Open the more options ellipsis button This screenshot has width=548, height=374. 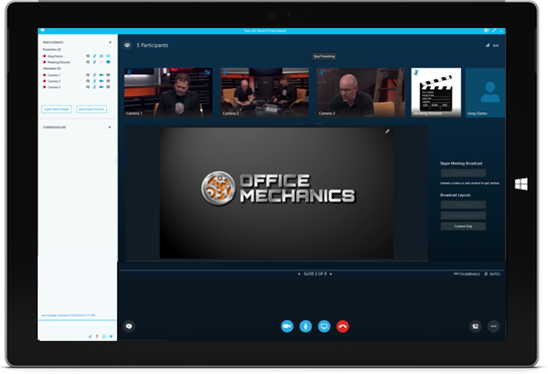click(493, 326)
